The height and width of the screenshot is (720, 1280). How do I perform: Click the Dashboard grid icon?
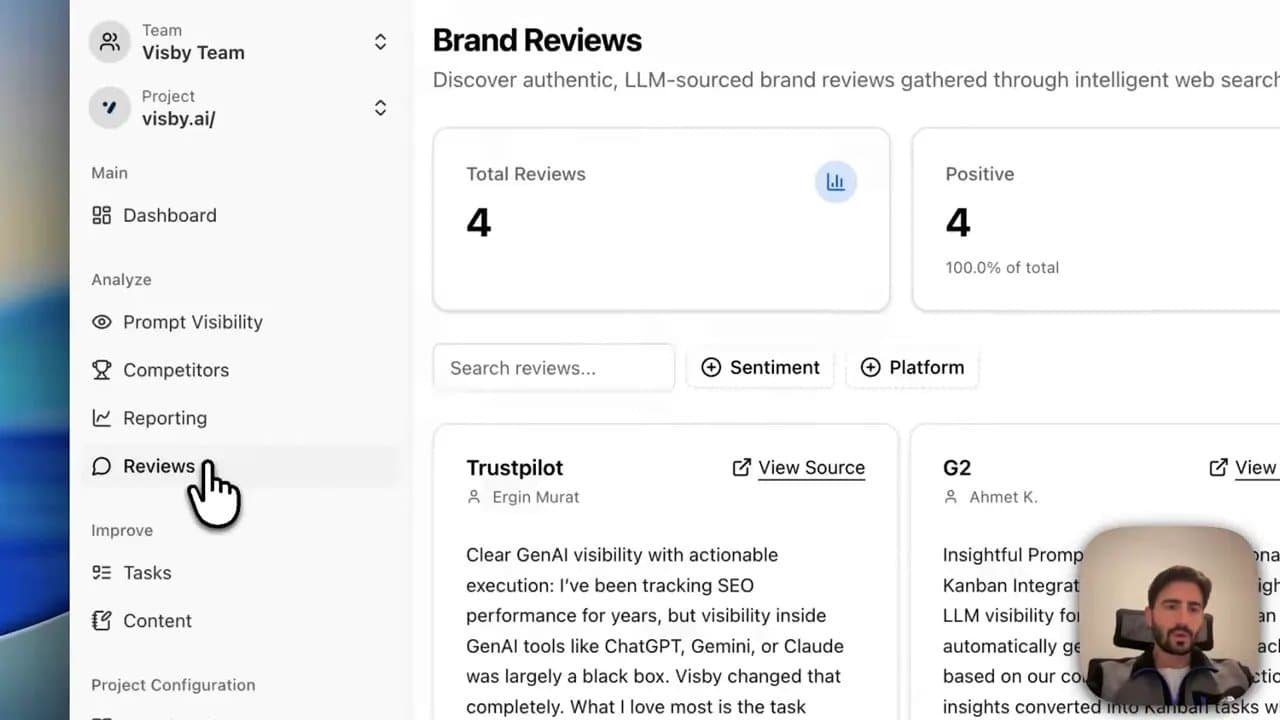click(101, 215)
